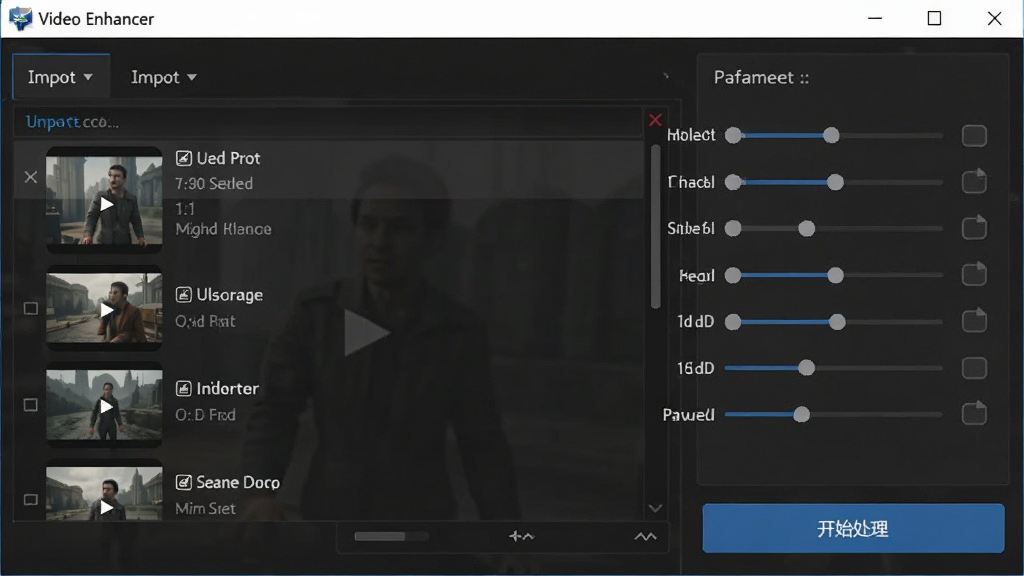Click the large play button in preview
Screen dimensions: 1024x576
(366, 333)
